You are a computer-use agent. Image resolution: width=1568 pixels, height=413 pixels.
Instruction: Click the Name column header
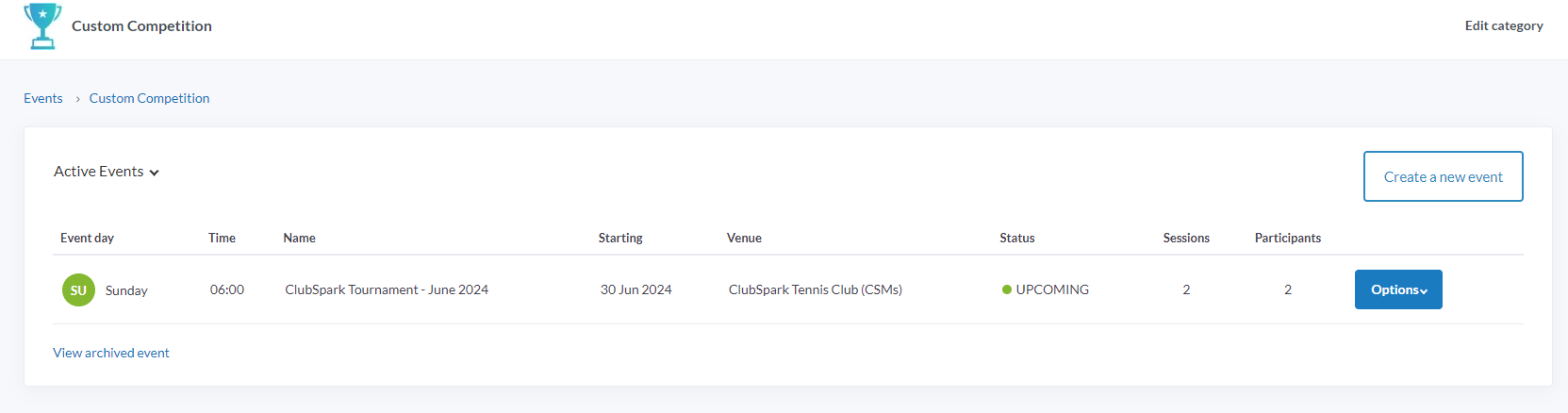click(x=299, y=238)
